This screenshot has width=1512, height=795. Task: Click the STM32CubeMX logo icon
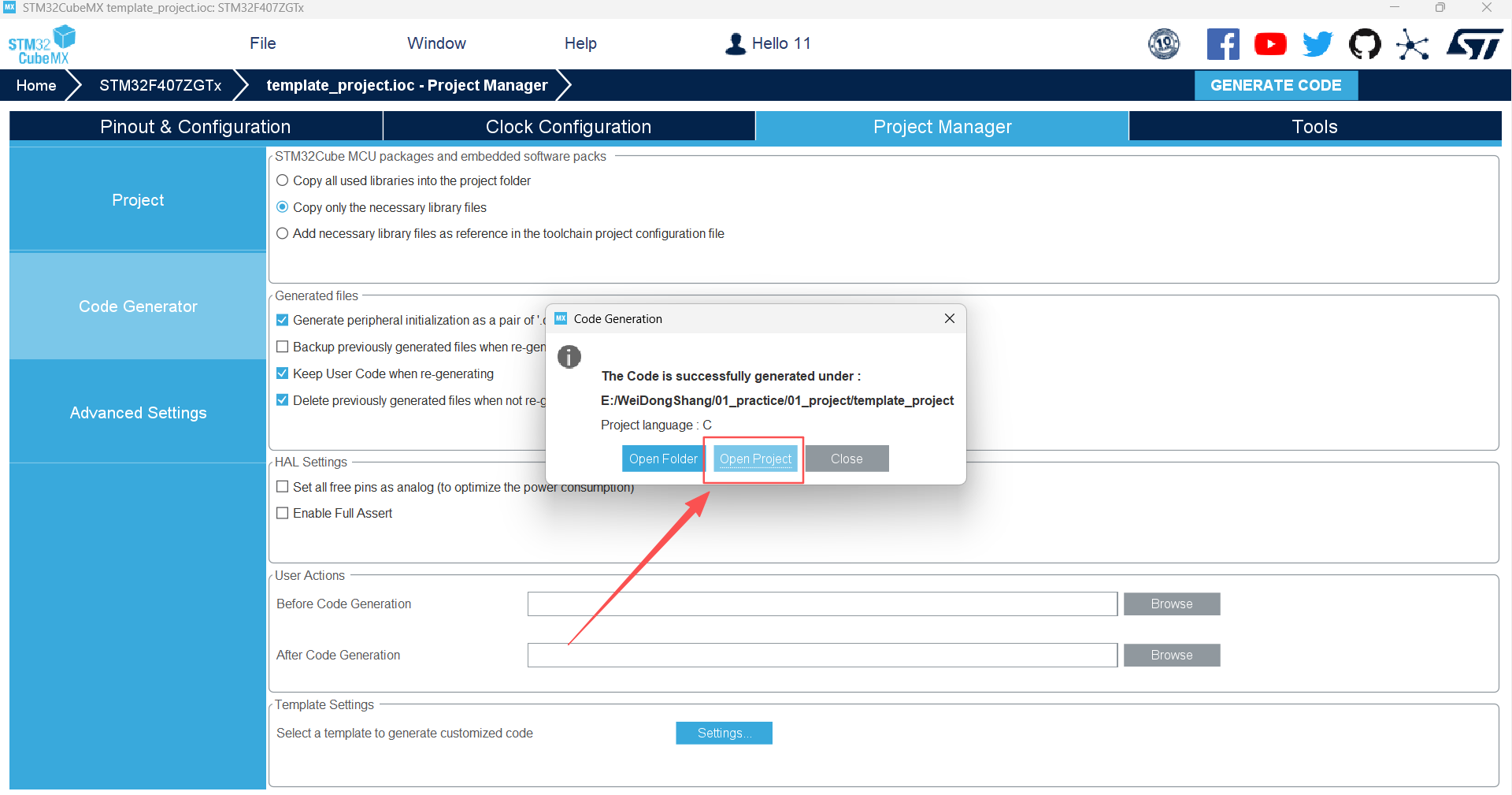(x=42, y=45)
